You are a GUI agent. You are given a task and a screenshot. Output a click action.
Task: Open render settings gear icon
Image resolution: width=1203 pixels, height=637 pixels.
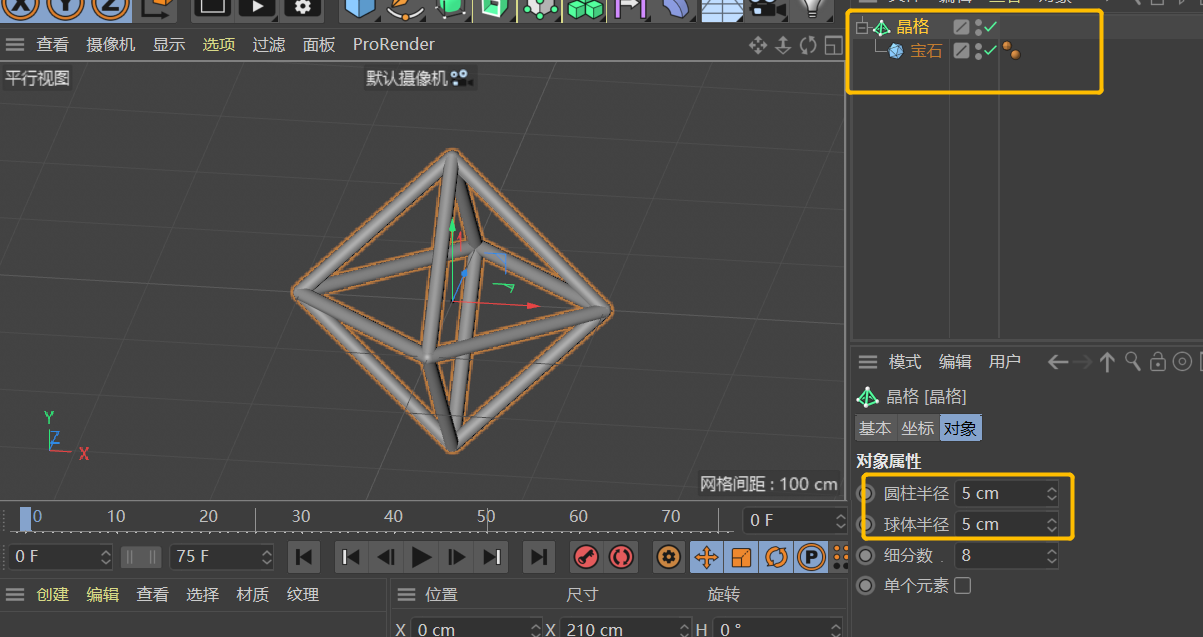(x=302, y=7)
